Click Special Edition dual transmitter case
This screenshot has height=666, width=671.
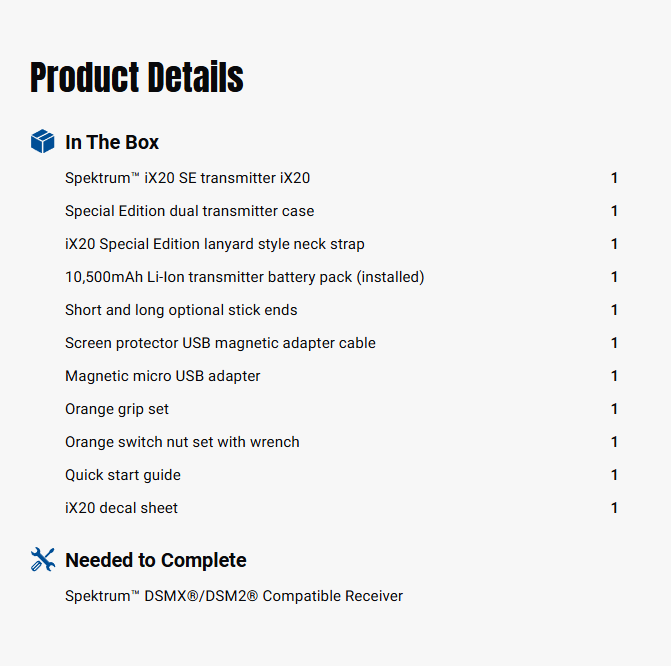click(189, 211)
